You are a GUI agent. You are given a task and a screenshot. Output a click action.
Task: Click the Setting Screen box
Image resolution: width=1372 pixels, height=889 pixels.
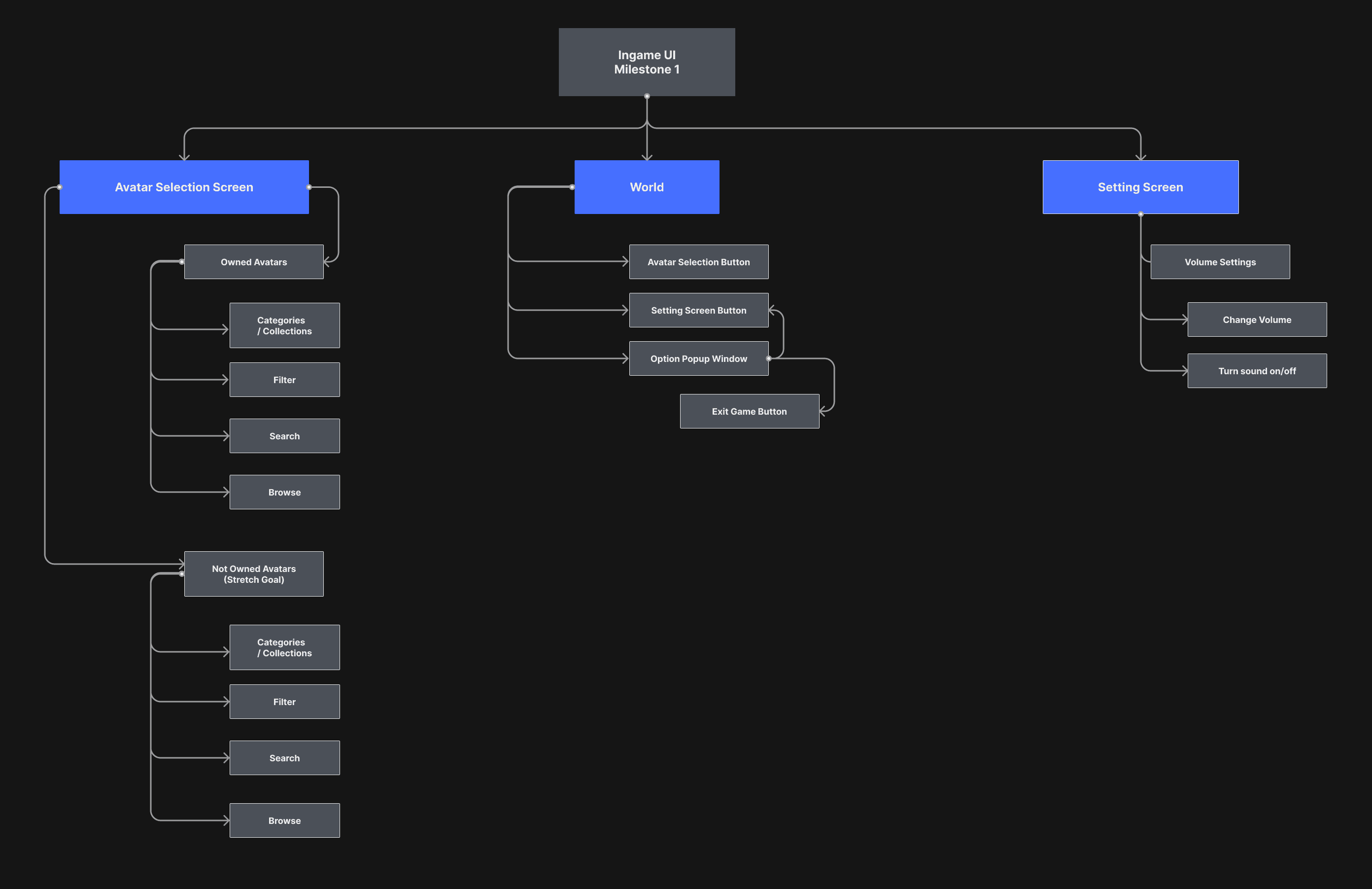pos(1140,187)
